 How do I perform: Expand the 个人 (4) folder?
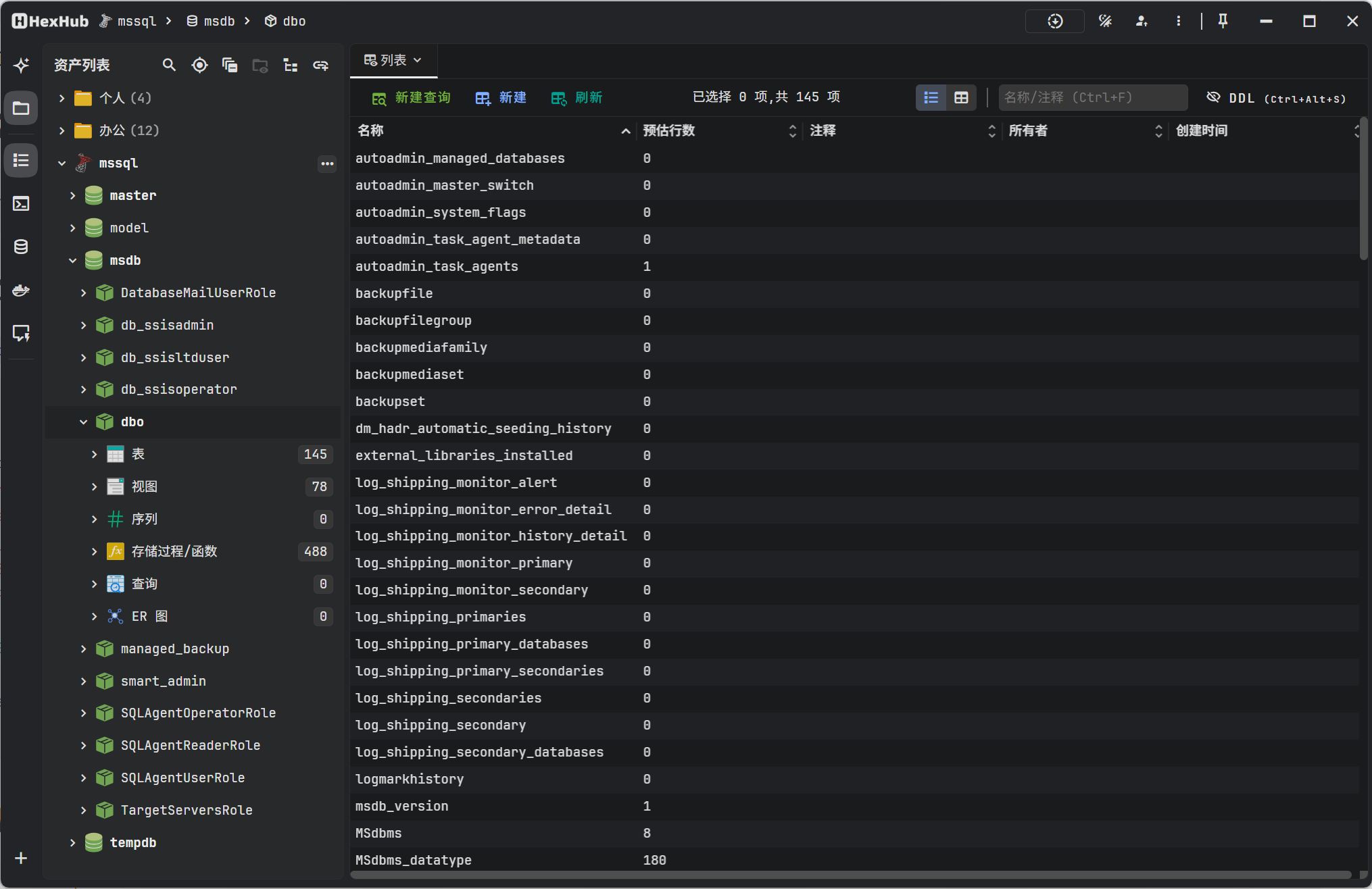click(x=62, y=99)
